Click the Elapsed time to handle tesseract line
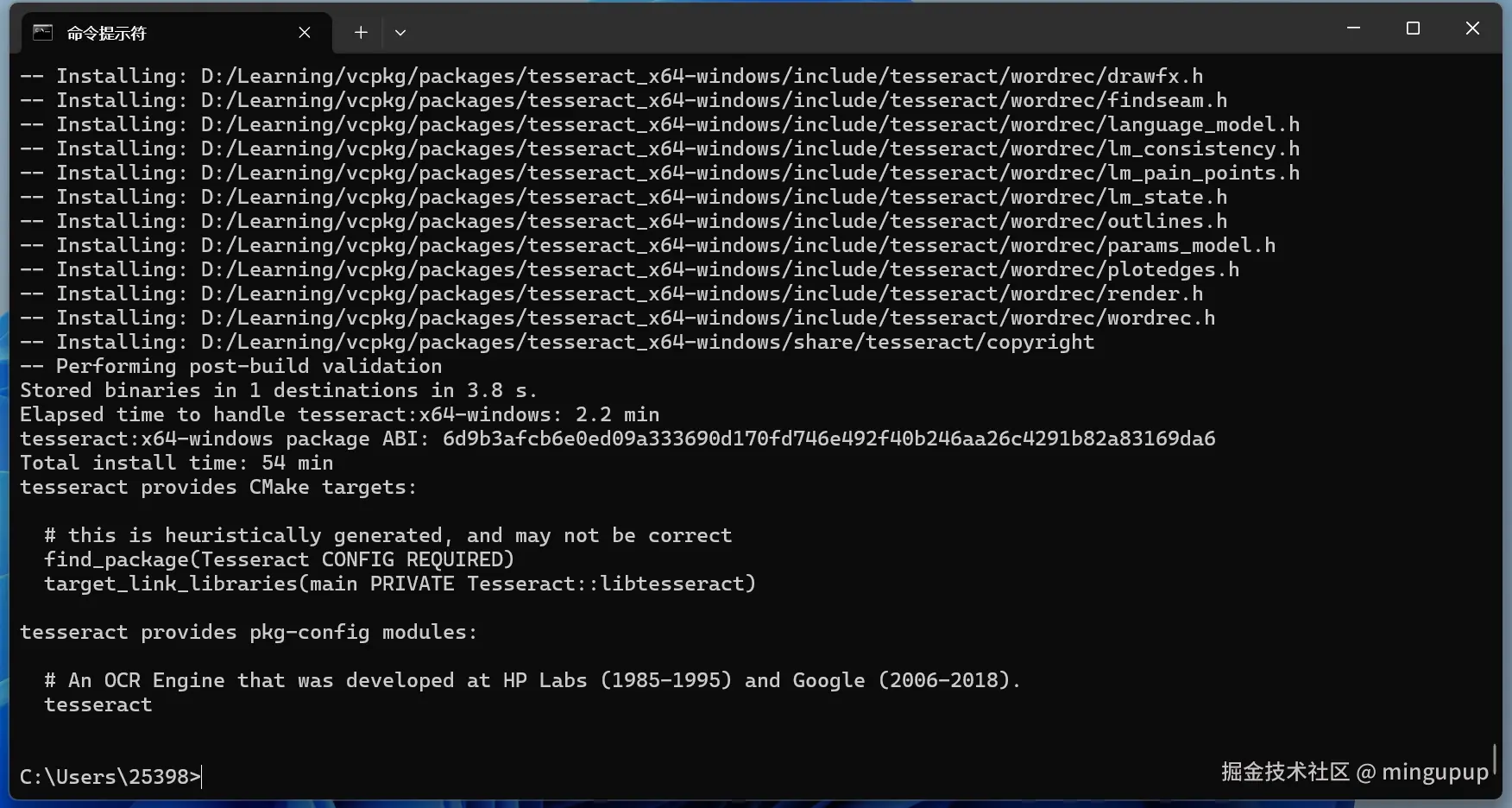The height and width of the screenshot is (808, 1512). click(340, 414)
